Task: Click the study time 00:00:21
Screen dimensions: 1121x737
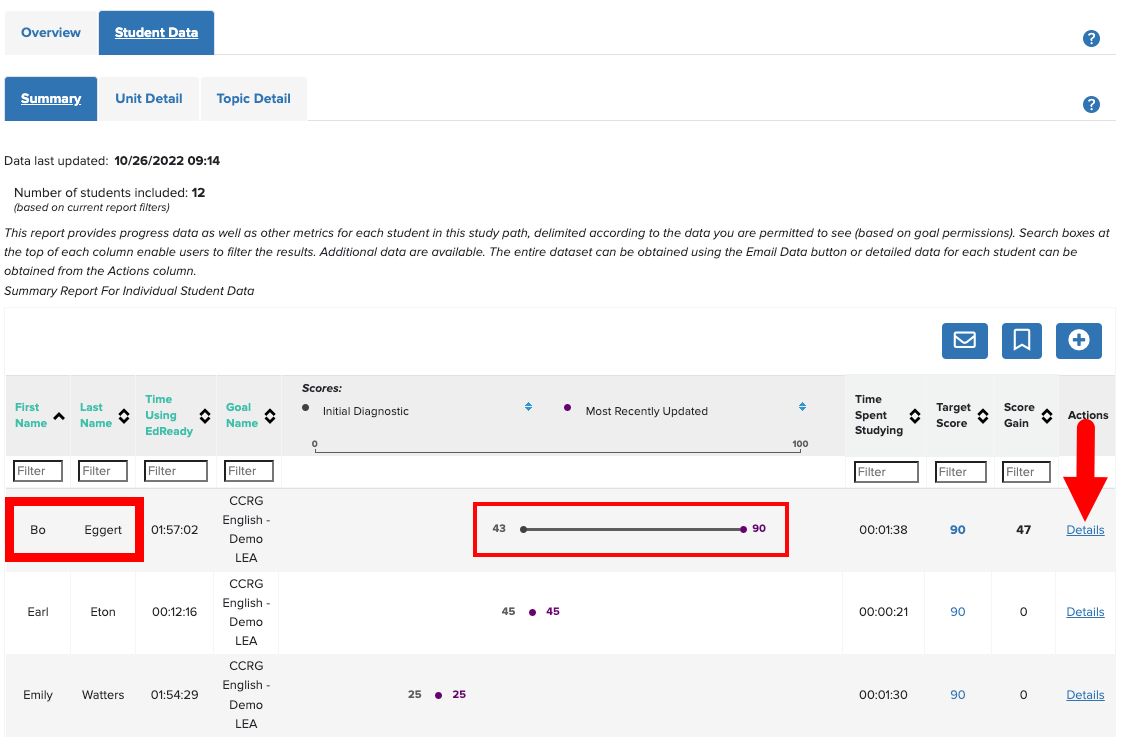Action: (884, 612)
